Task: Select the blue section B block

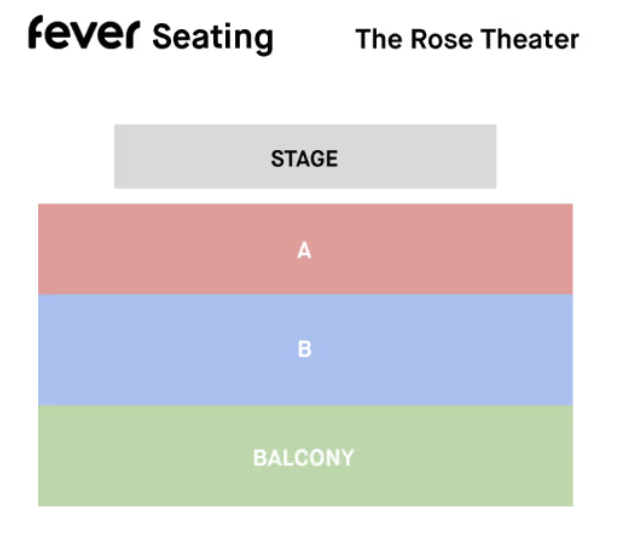Action: click(305, 350)
